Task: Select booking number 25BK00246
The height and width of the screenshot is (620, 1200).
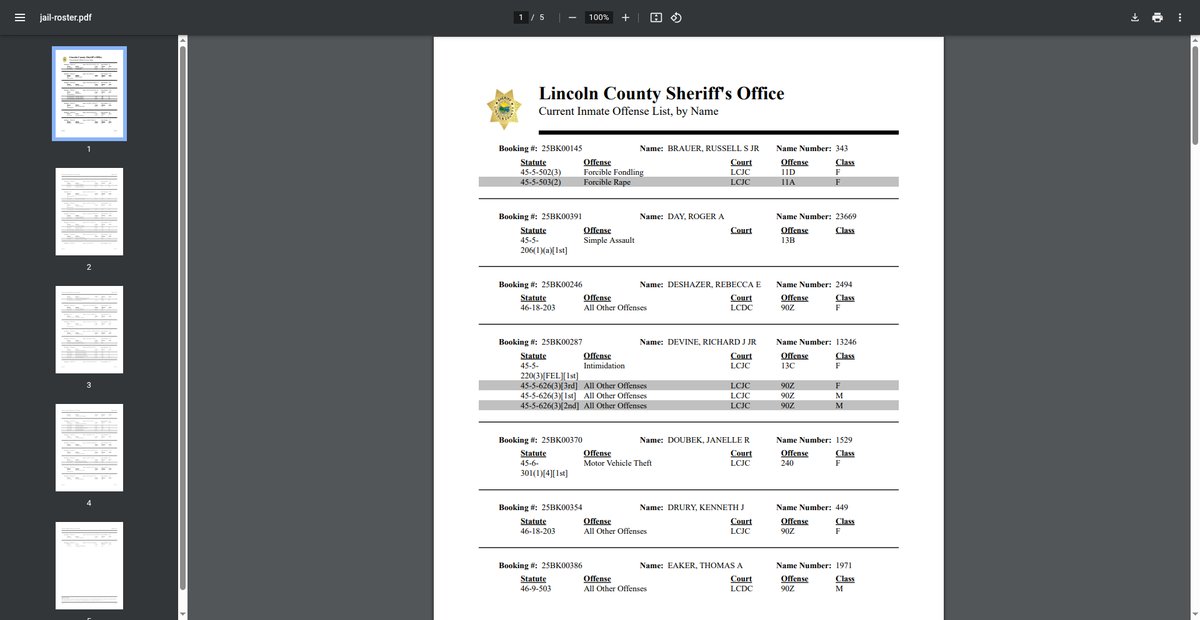Action: [x=562, y=284]
